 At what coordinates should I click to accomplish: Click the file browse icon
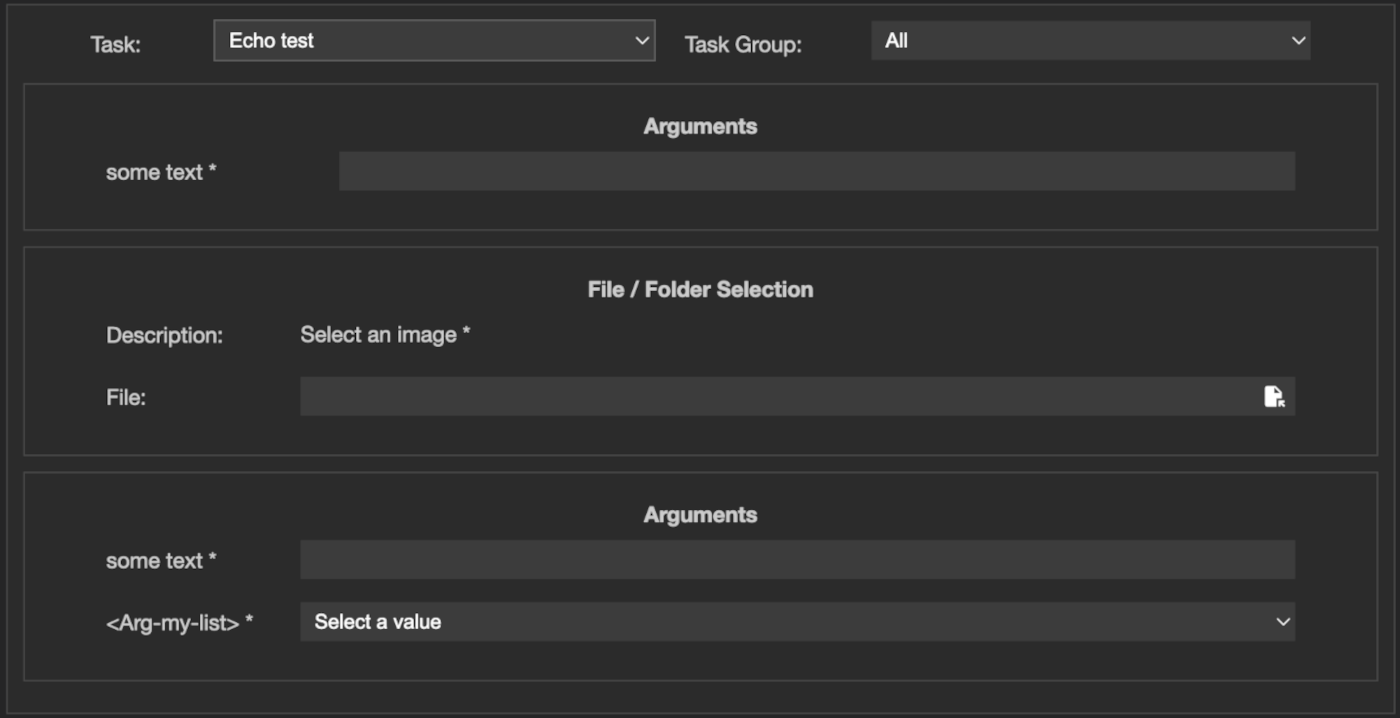click(x=1274, y=397)
